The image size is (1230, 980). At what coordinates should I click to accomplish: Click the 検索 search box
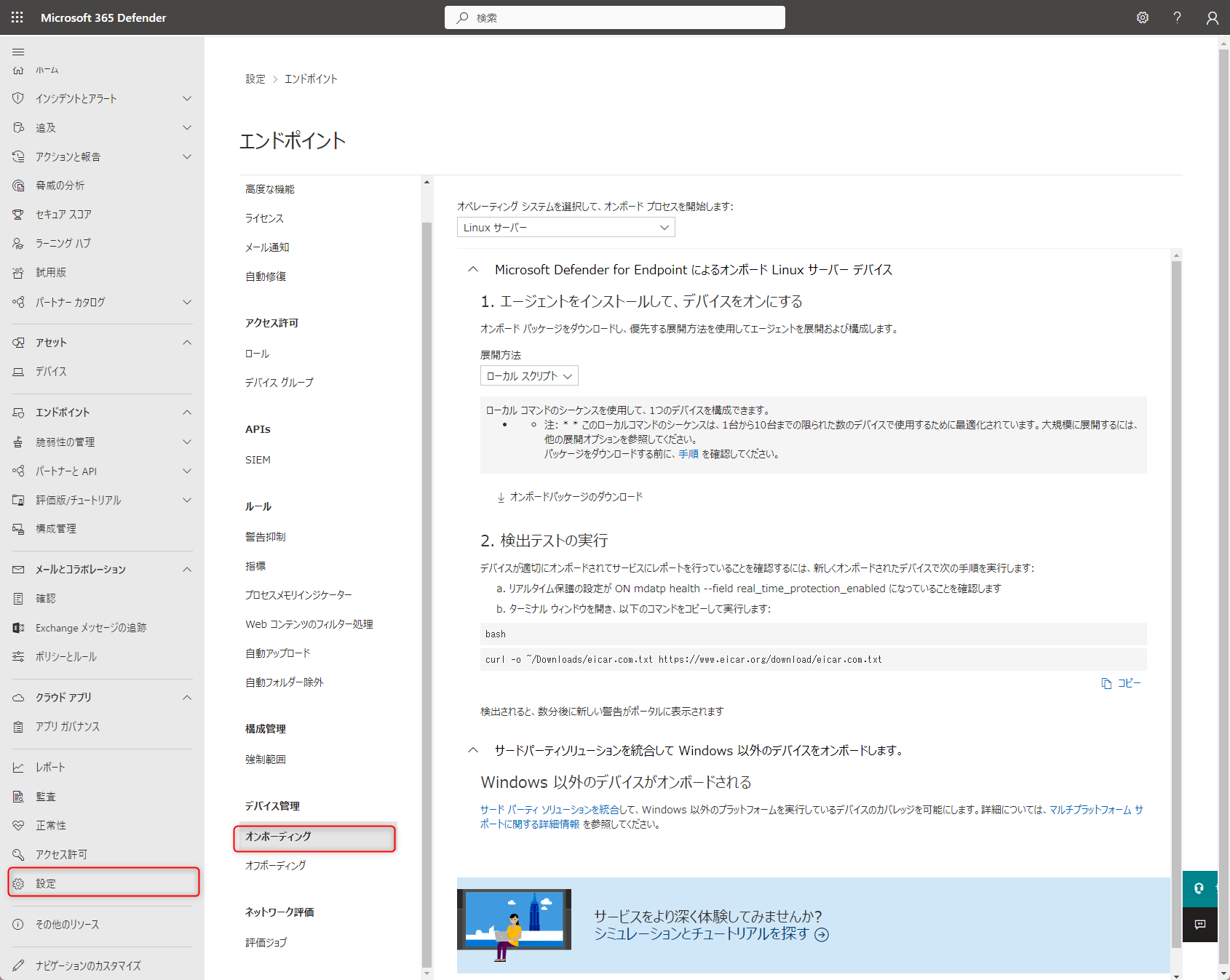click(615, 17)
